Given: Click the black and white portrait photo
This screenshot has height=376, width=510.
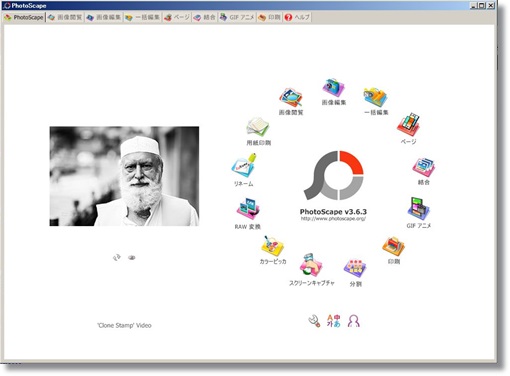Looking at the screenshot, I should coord(124,176).
